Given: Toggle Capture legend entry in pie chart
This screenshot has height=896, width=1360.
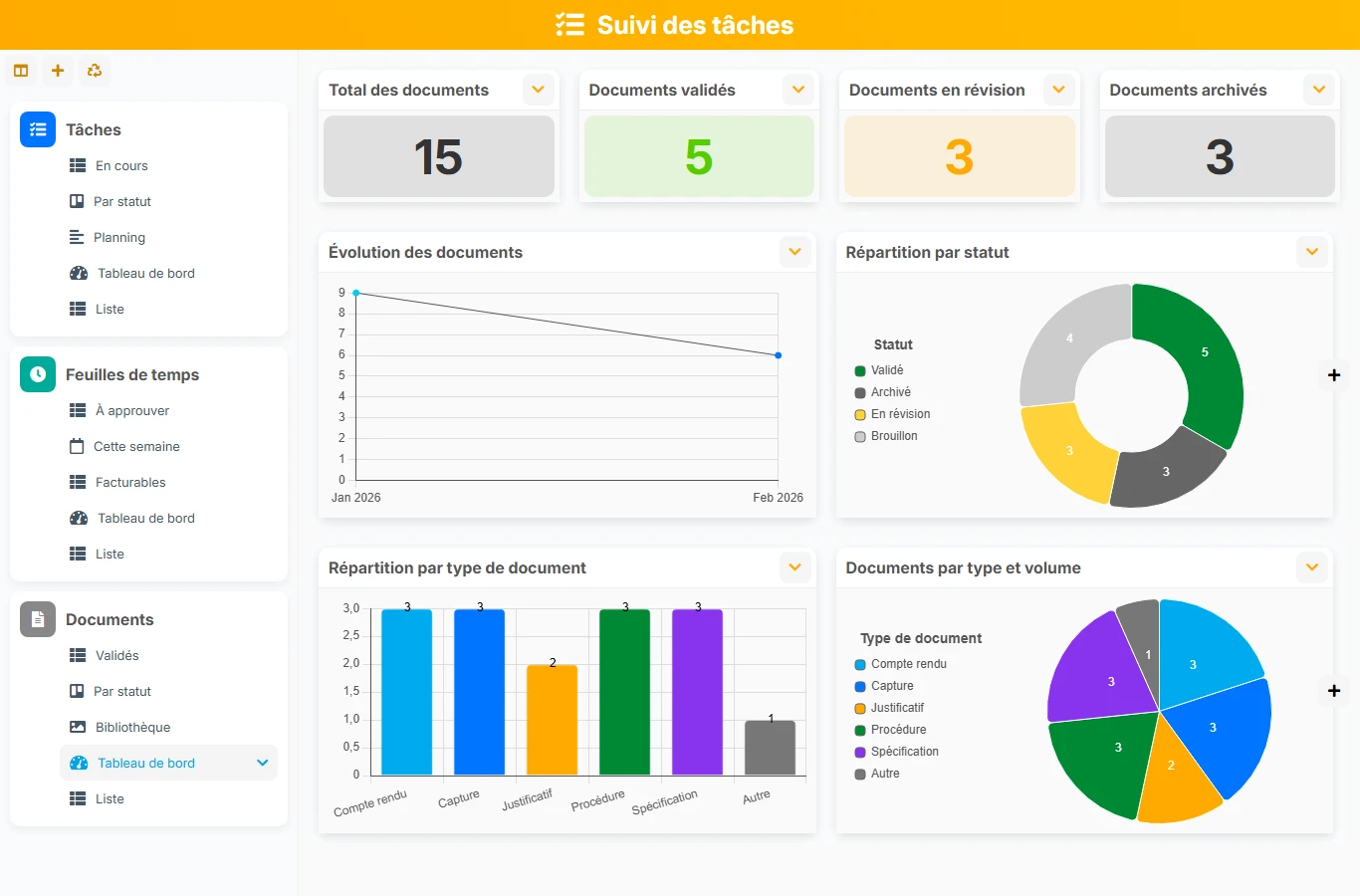Looking at the screenshot, I should 884,686.
